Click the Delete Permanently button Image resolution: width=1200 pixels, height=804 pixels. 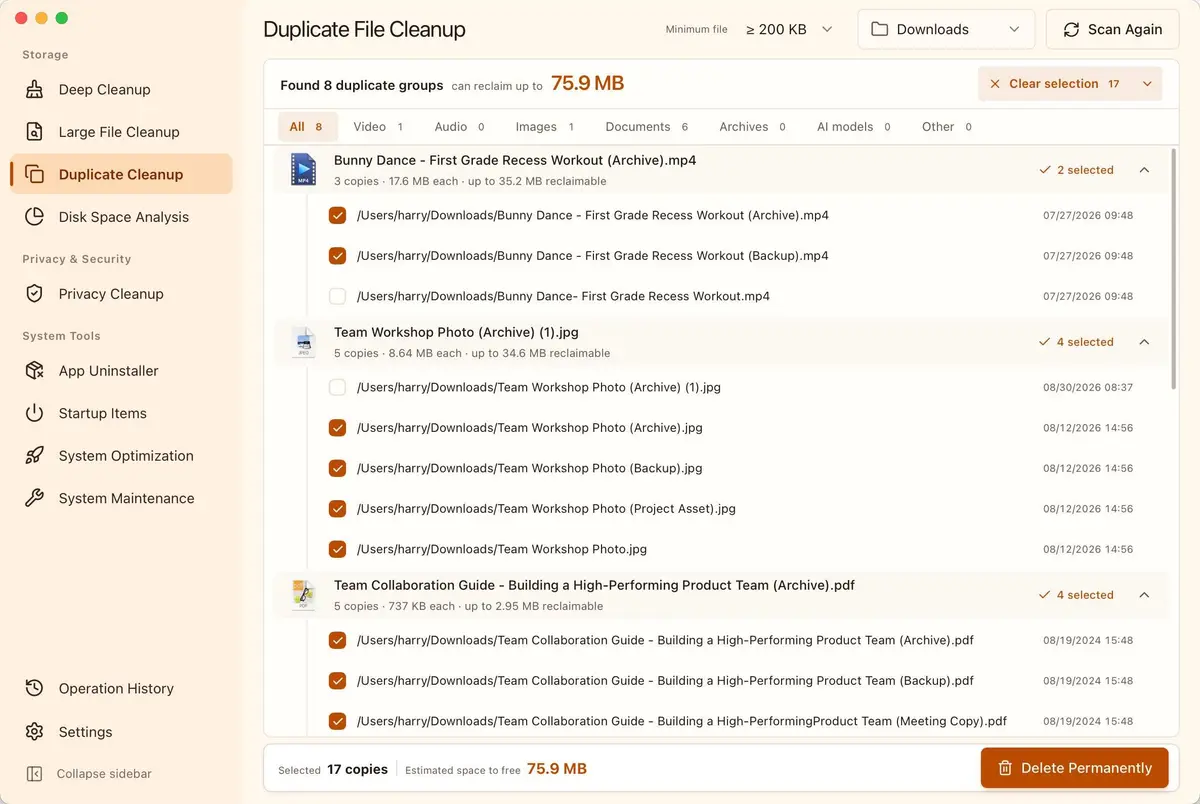click(x=1074, y=768)
